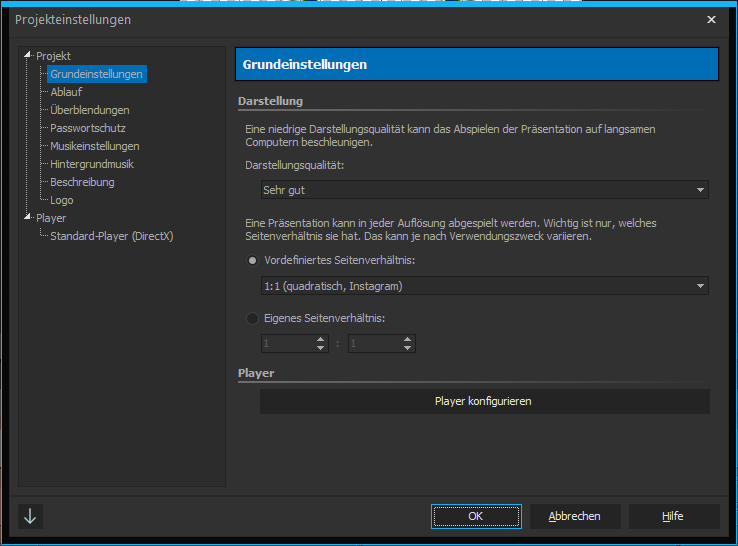
Task: Click the Abbrechen button
Action: point(575,516)
